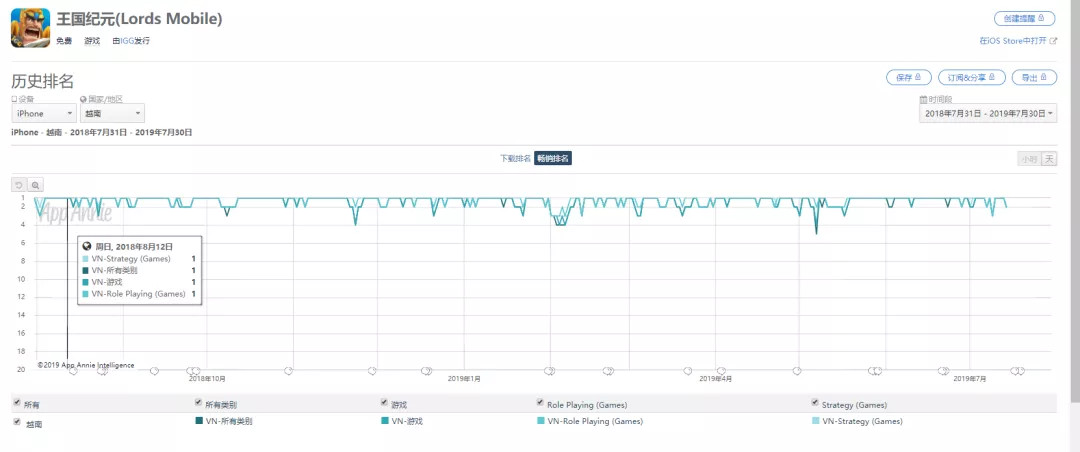Switch to the 下载排名 tab

pos(516,159)
